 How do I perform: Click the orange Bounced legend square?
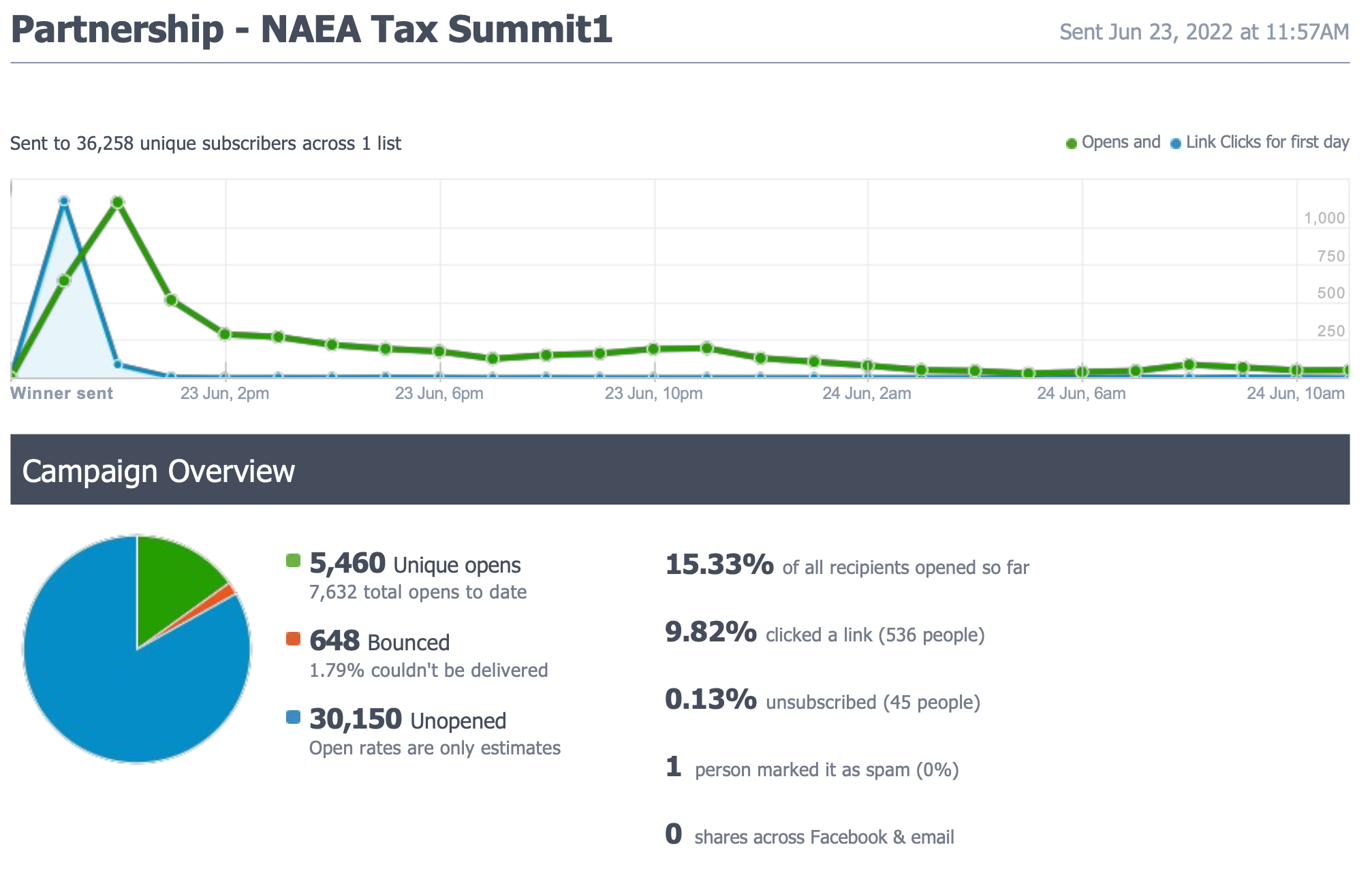[x=293, y=639]
